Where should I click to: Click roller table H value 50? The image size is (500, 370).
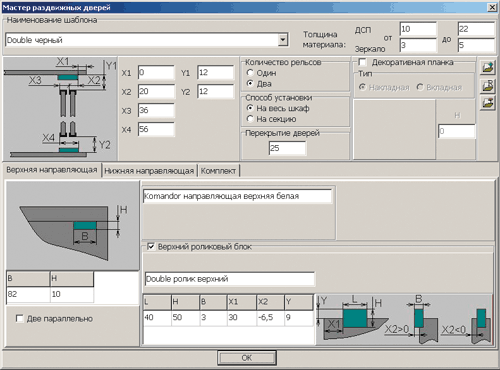click(x=186, y=318)
